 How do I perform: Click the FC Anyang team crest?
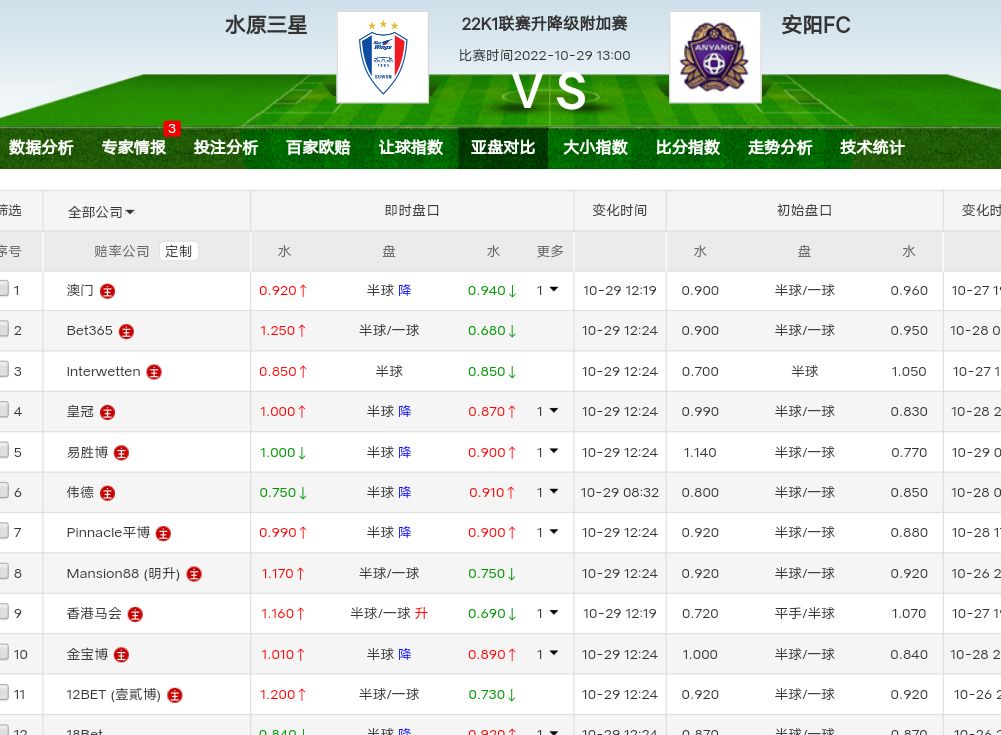coord(714,58)
